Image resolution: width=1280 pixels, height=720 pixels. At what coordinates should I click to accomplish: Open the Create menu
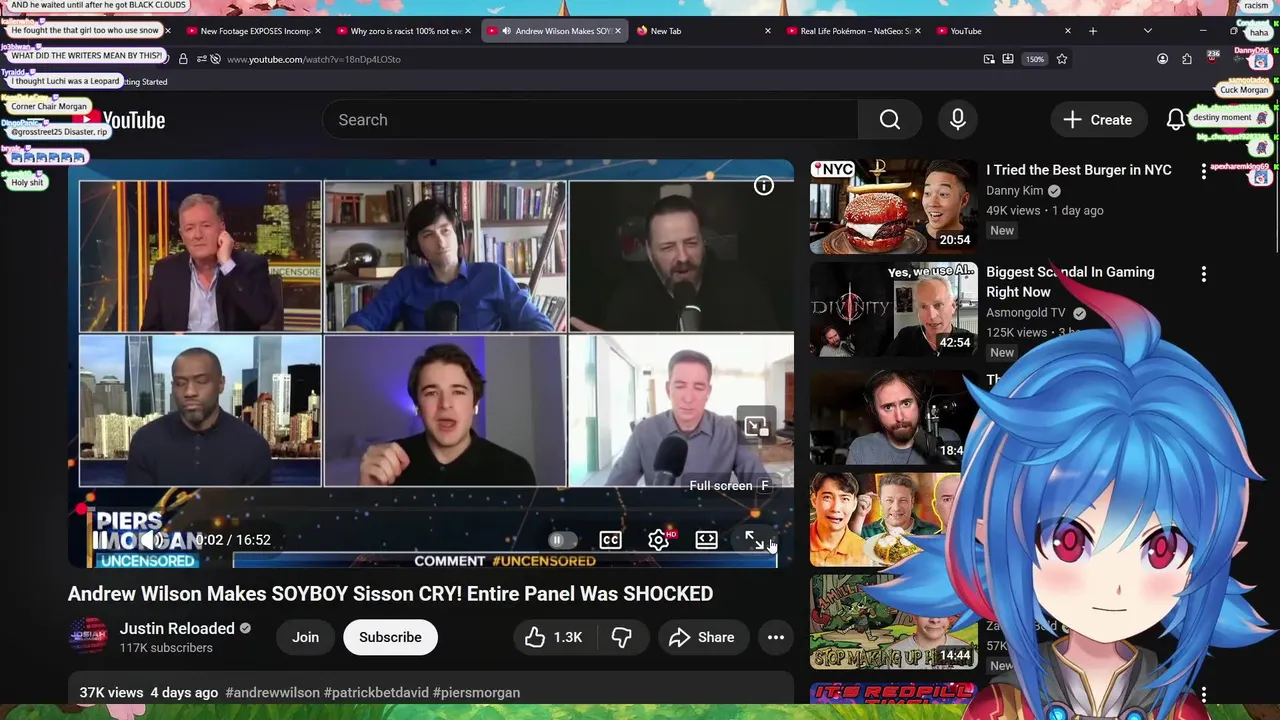pyautogui.click(x=1097, y=120)
